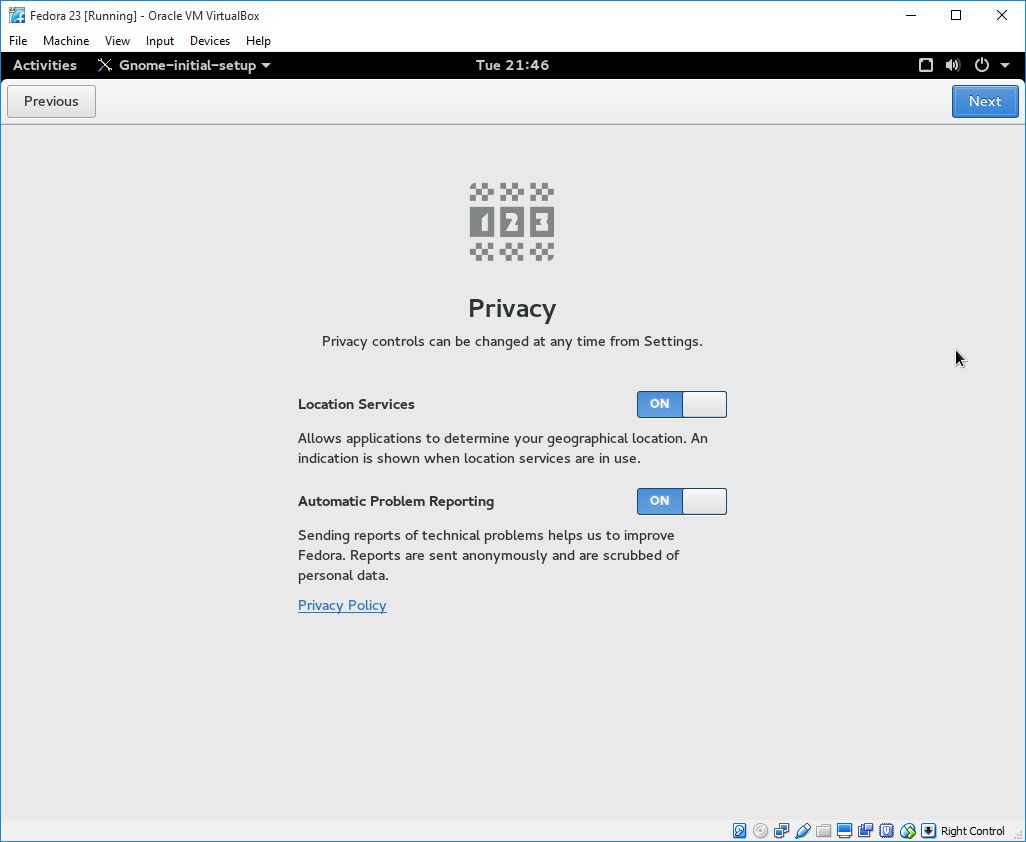Click the keyboard capture arrow icon beside Right Control

click(x=928, y=831)
